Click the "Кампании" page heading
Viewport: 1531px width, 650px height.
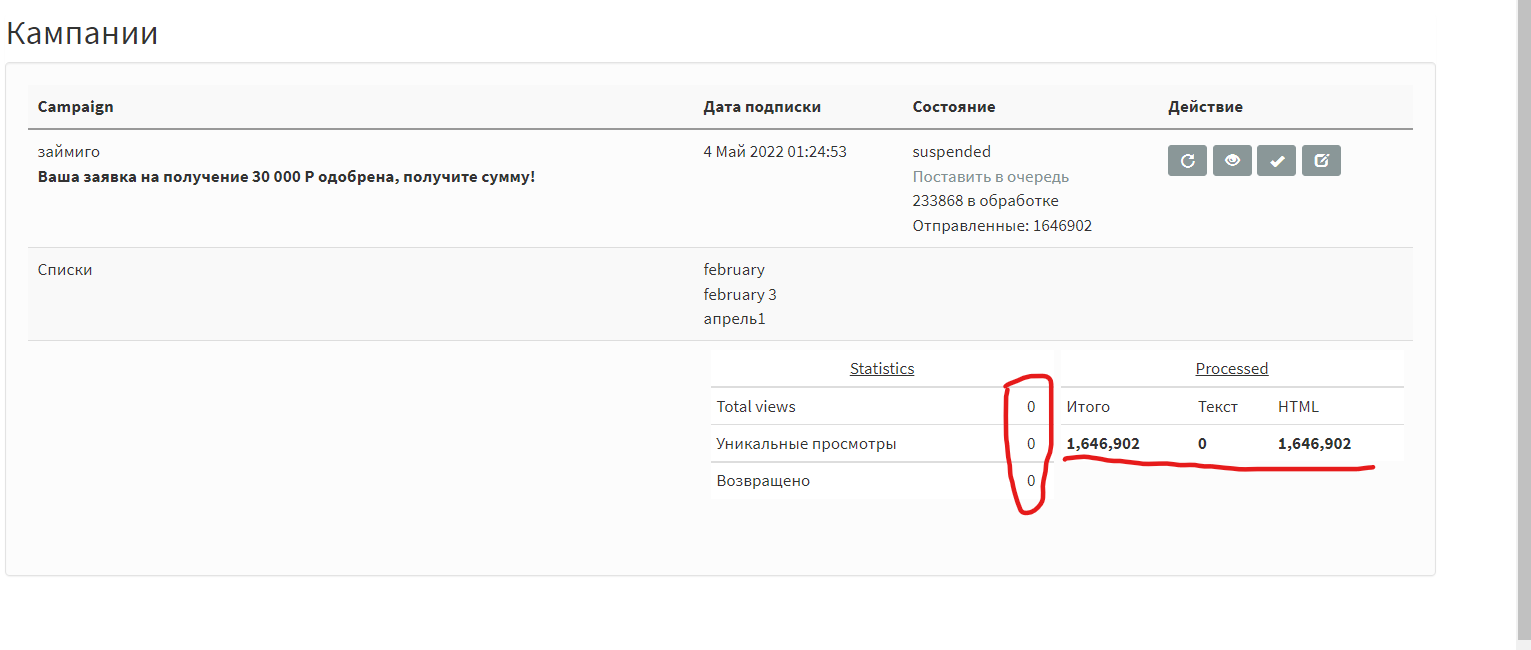coord(82,33)
